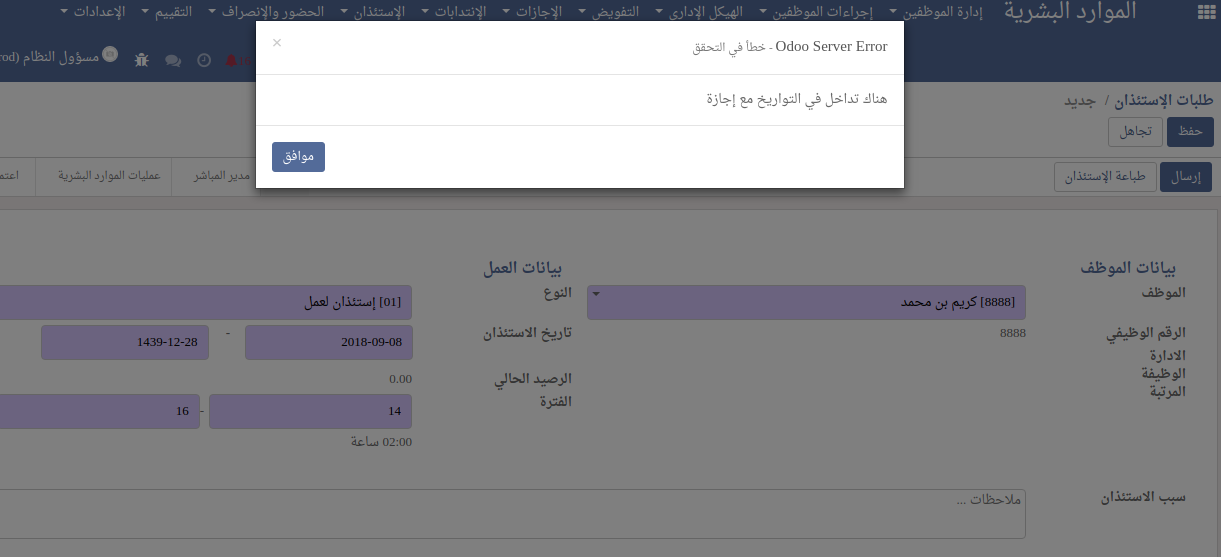Viewport: 1221px width, 557px height.
Task: Click the حفظ save button
Action: click(x=1190, y=131)
